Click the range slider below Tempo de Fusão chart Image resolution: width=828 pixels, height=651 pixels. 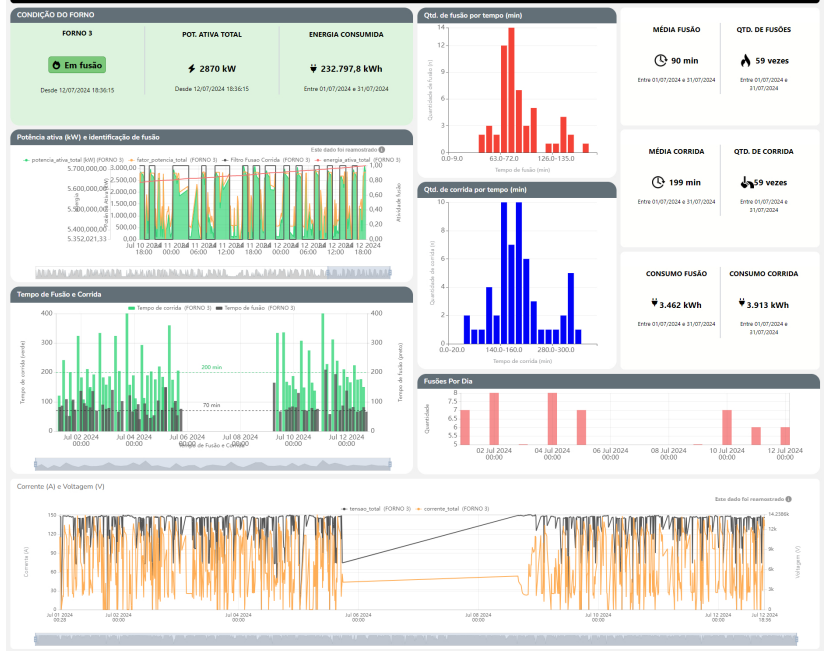click(x=213, y=464)
